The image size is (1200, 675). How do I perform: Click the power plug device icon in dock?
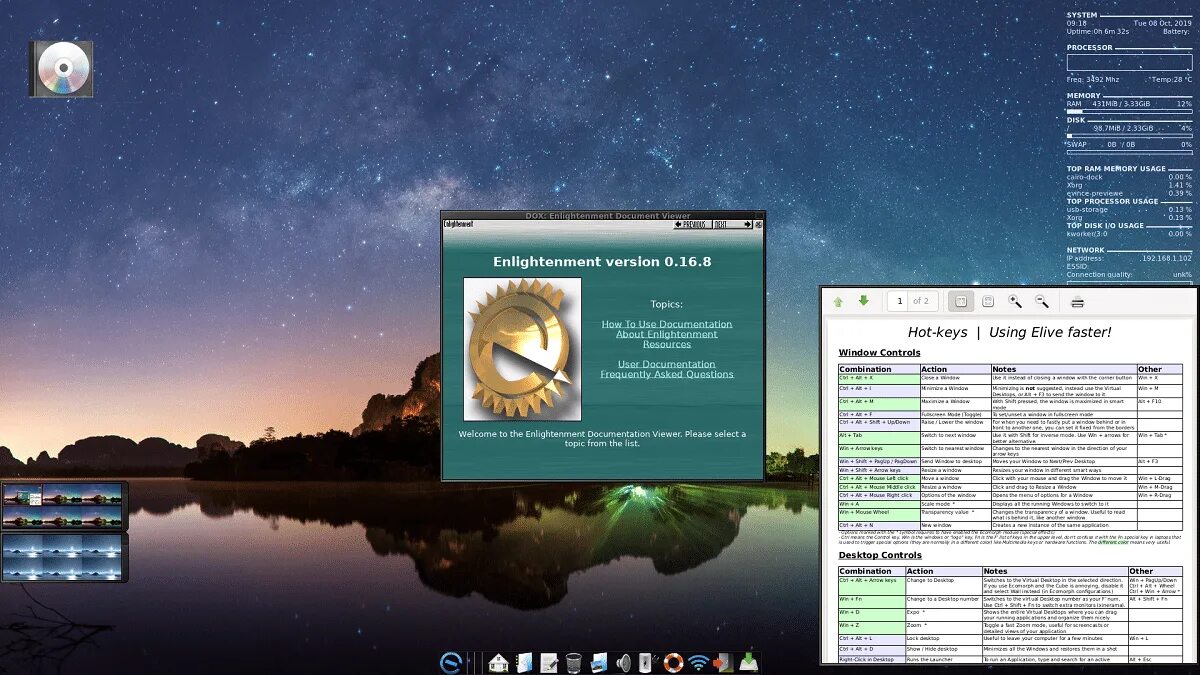[x=648, y=662]
